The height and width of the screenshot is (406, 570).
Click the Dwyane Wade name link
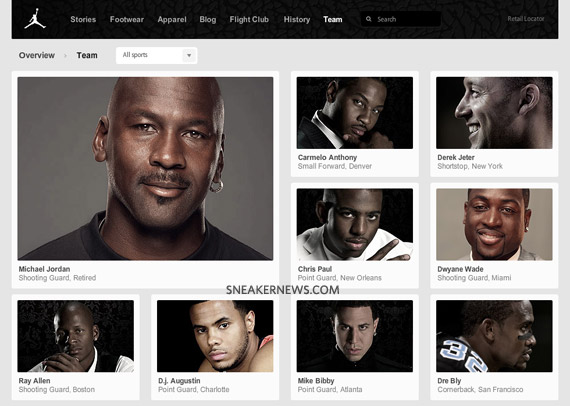click(x=460, y=269)
